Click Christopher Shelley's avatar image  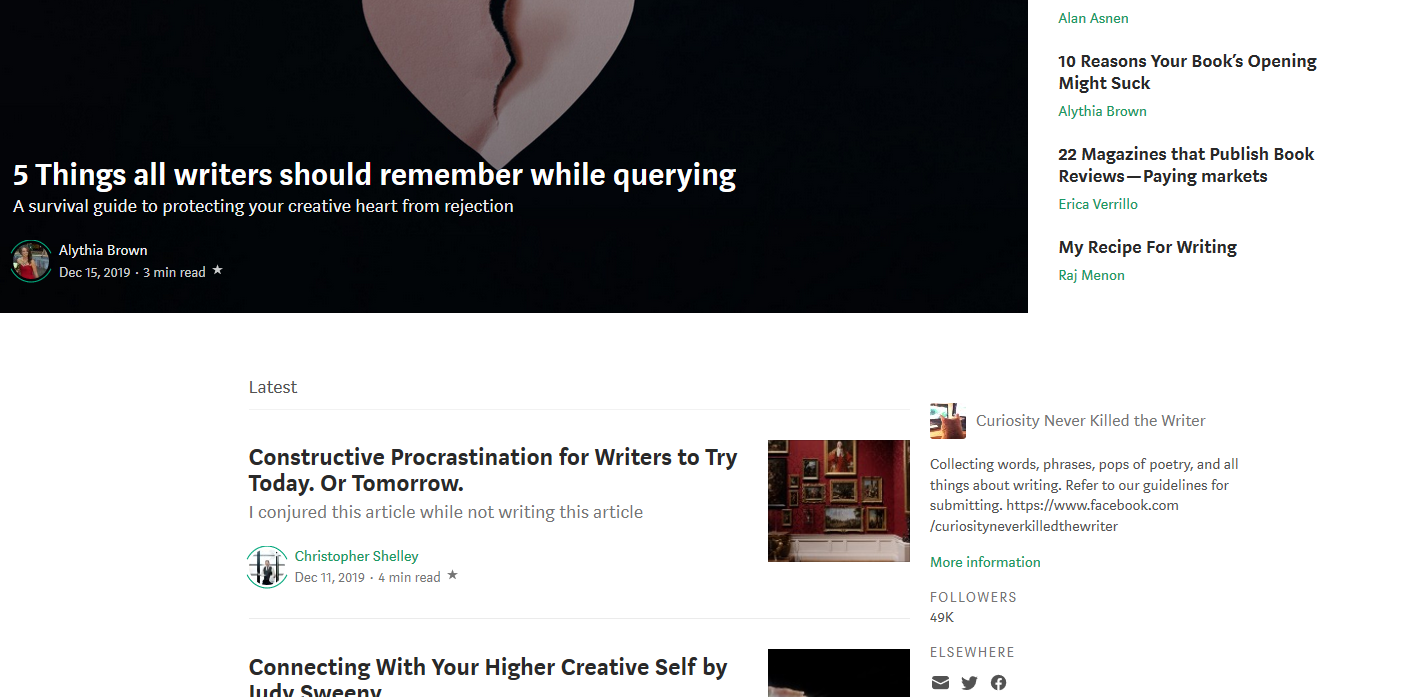267,567
